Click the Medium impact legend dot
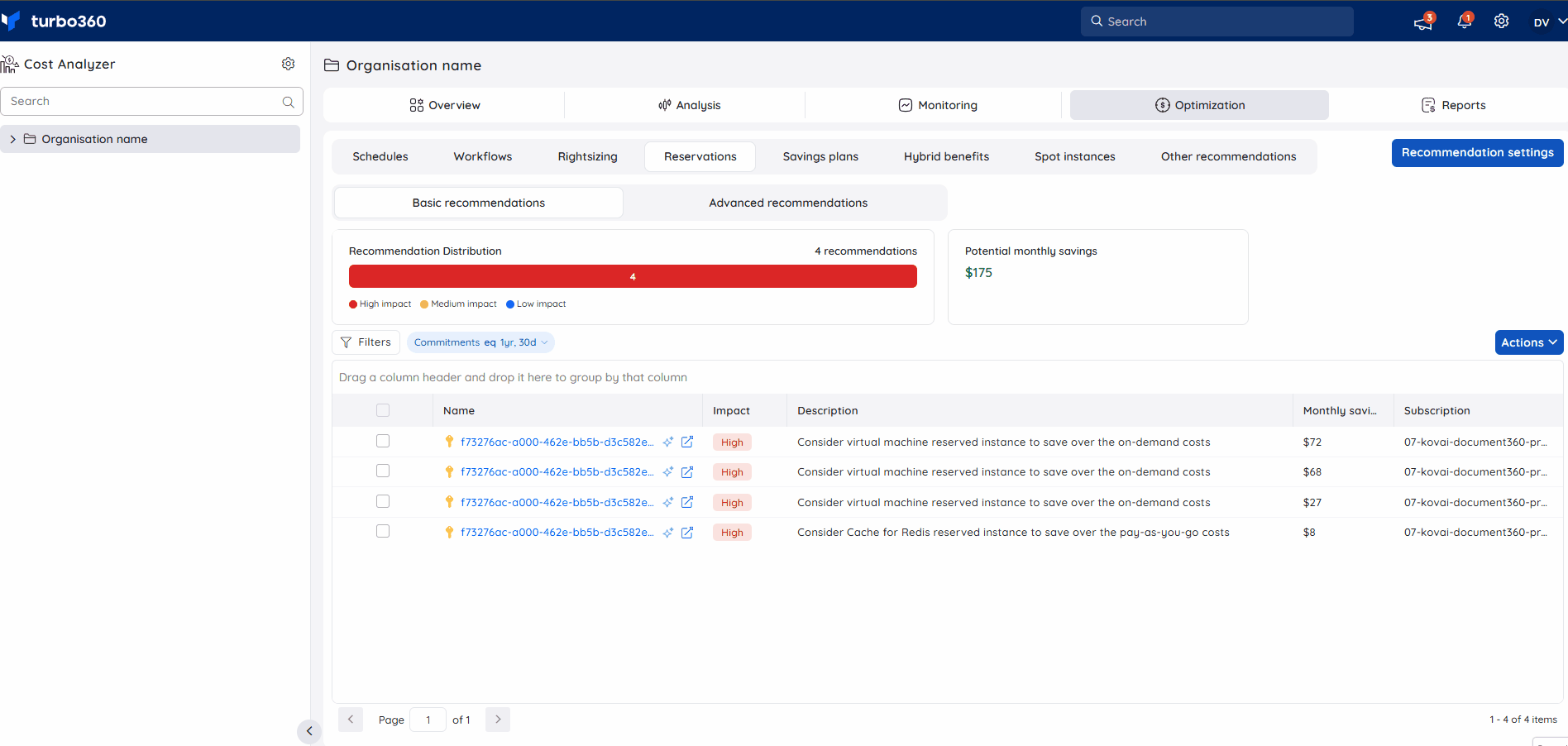The width and height of the screenshot is (1568, 746). coord(424,304)
